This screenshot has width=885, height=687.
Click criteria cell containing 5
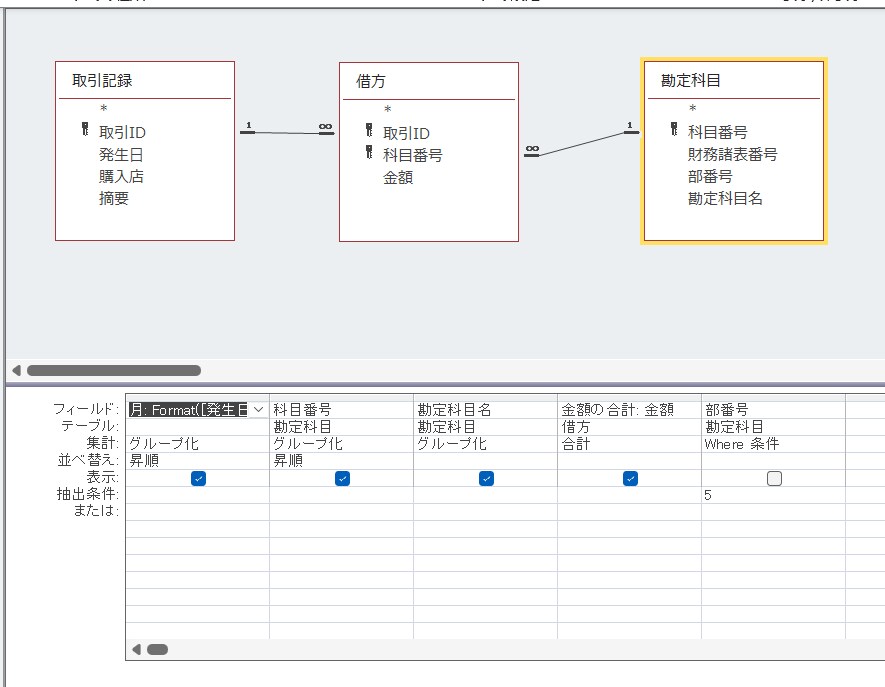coord(773,495)
